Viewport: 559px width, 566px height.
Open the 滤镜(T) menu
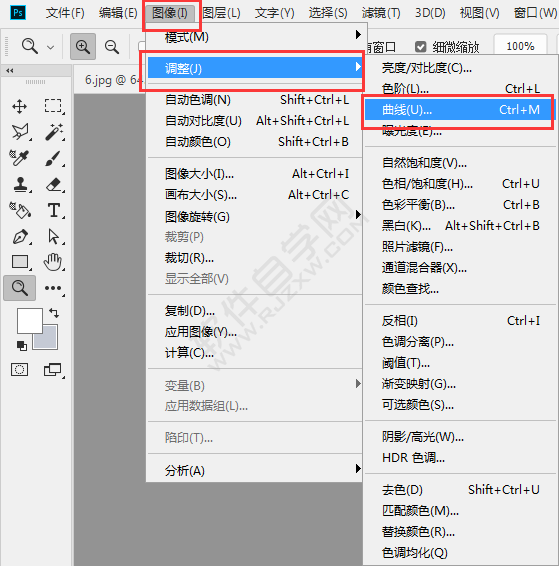(x=381, y=13)
